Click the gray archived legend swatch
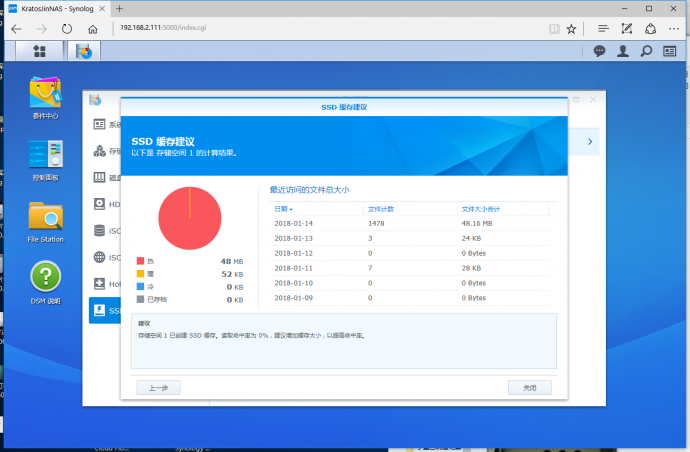Viewport: 690px width, 452px height. click(x=140, y=299)
